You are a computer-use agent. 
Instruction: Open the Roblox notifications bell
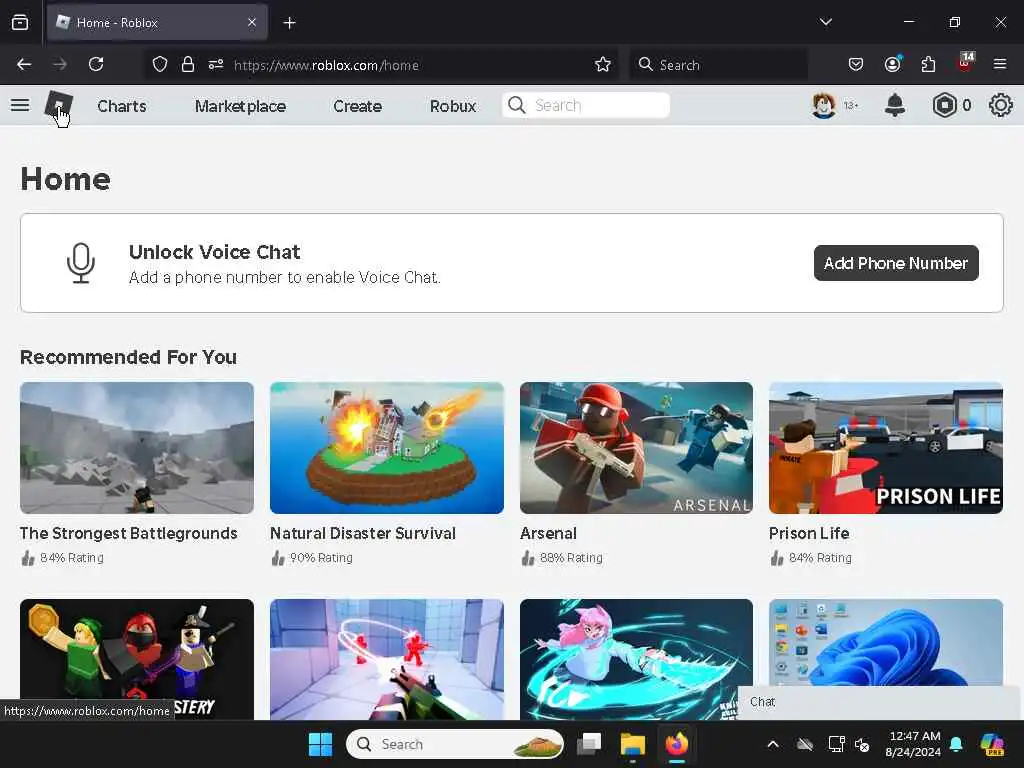(x=895, y=105)
